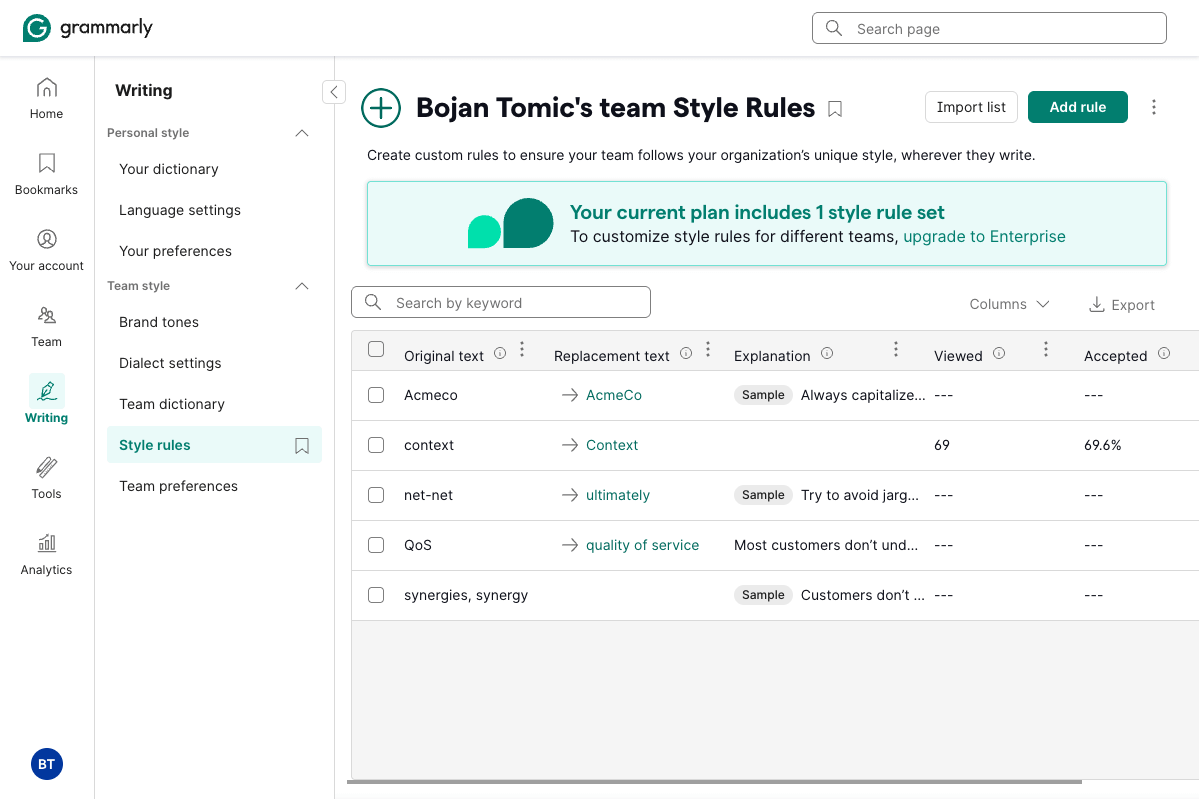Collapse the Team style section
Image resolution: width=1199 pixels, height=799 pixels.
302,286
